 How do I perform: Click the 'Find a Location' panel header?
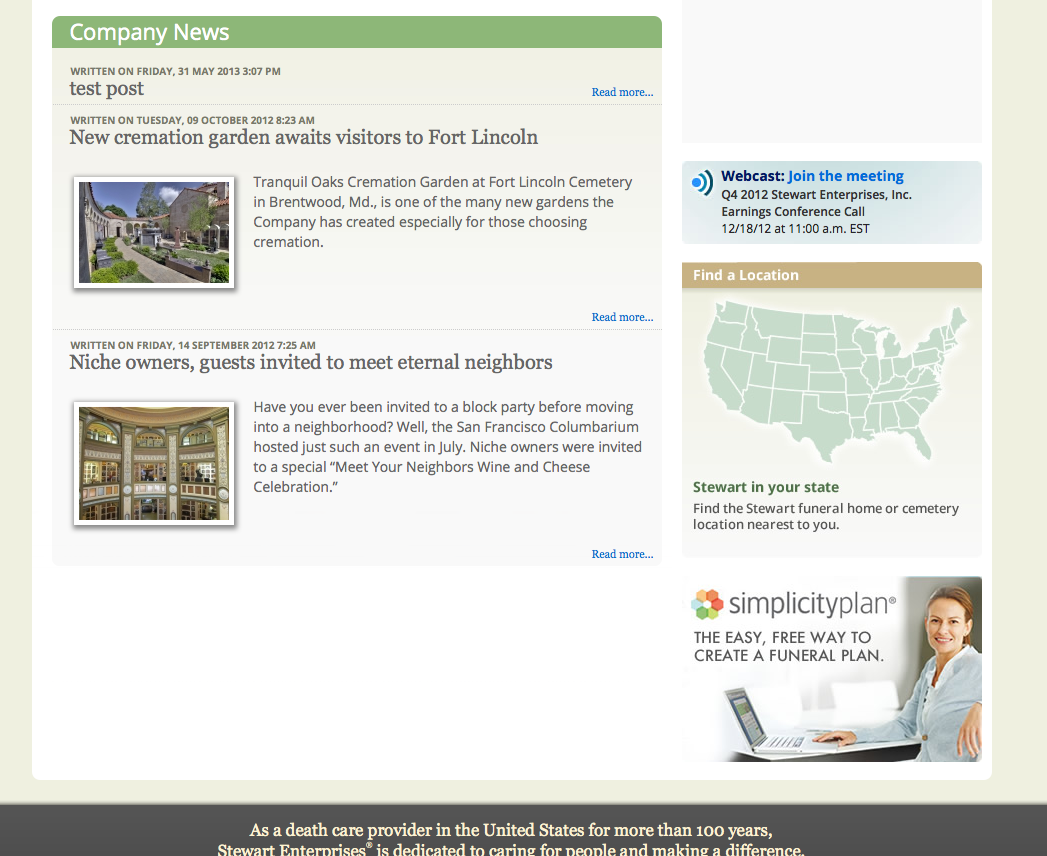click(x=746, y=275)
